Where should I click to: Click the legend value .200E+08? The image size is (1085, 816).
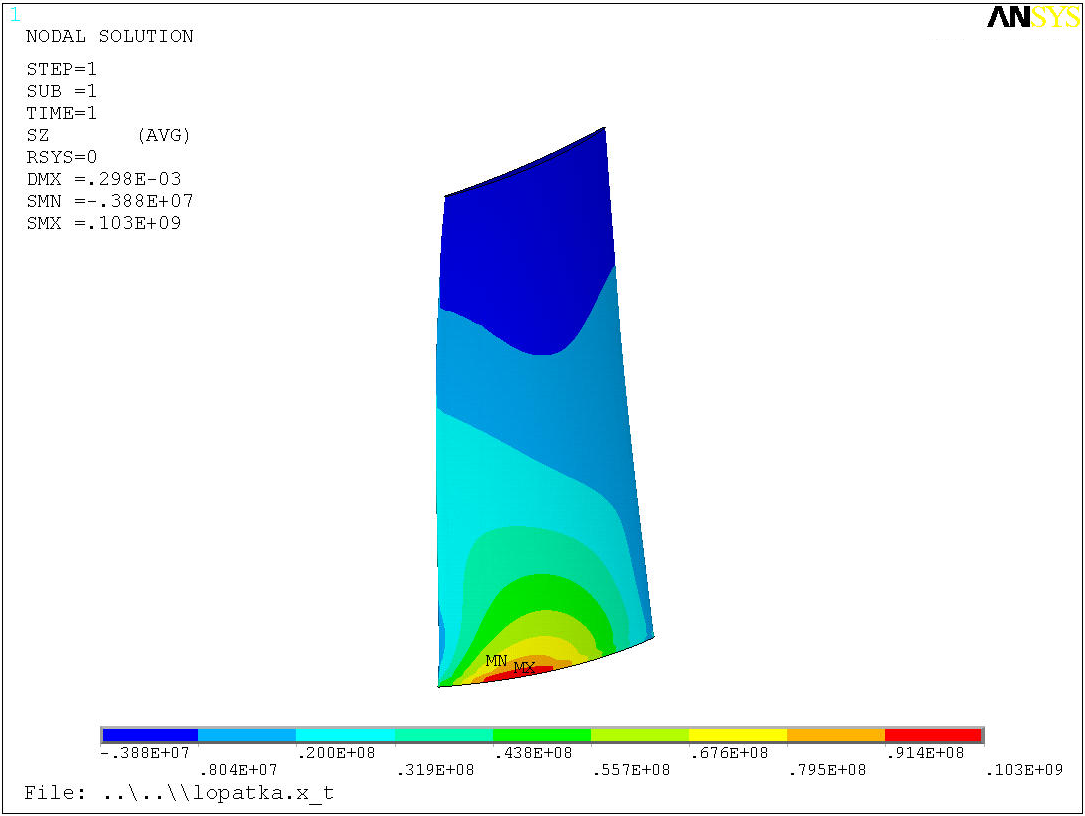point(336,753)
